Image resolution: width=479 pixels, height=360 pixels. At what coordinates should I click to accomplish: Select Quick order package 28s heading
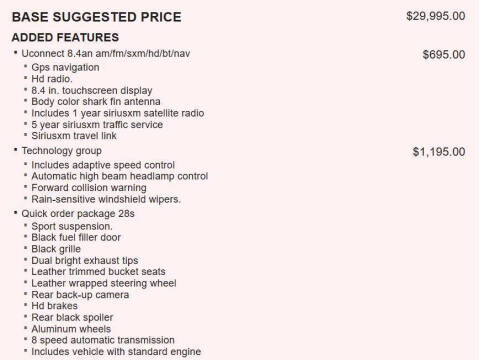[78, 214]
